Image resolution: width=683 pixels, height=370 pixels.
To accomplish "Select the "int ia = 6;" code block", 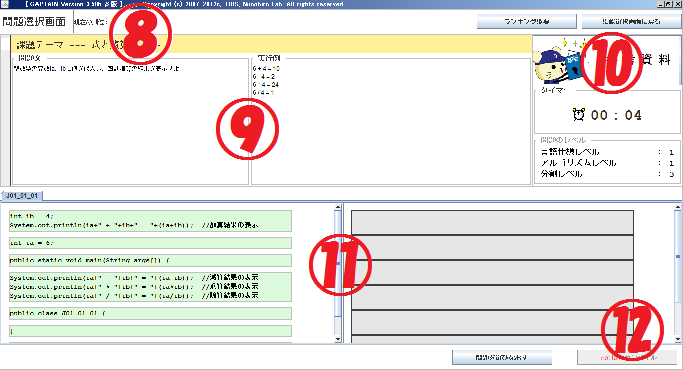I will [150, 243].
